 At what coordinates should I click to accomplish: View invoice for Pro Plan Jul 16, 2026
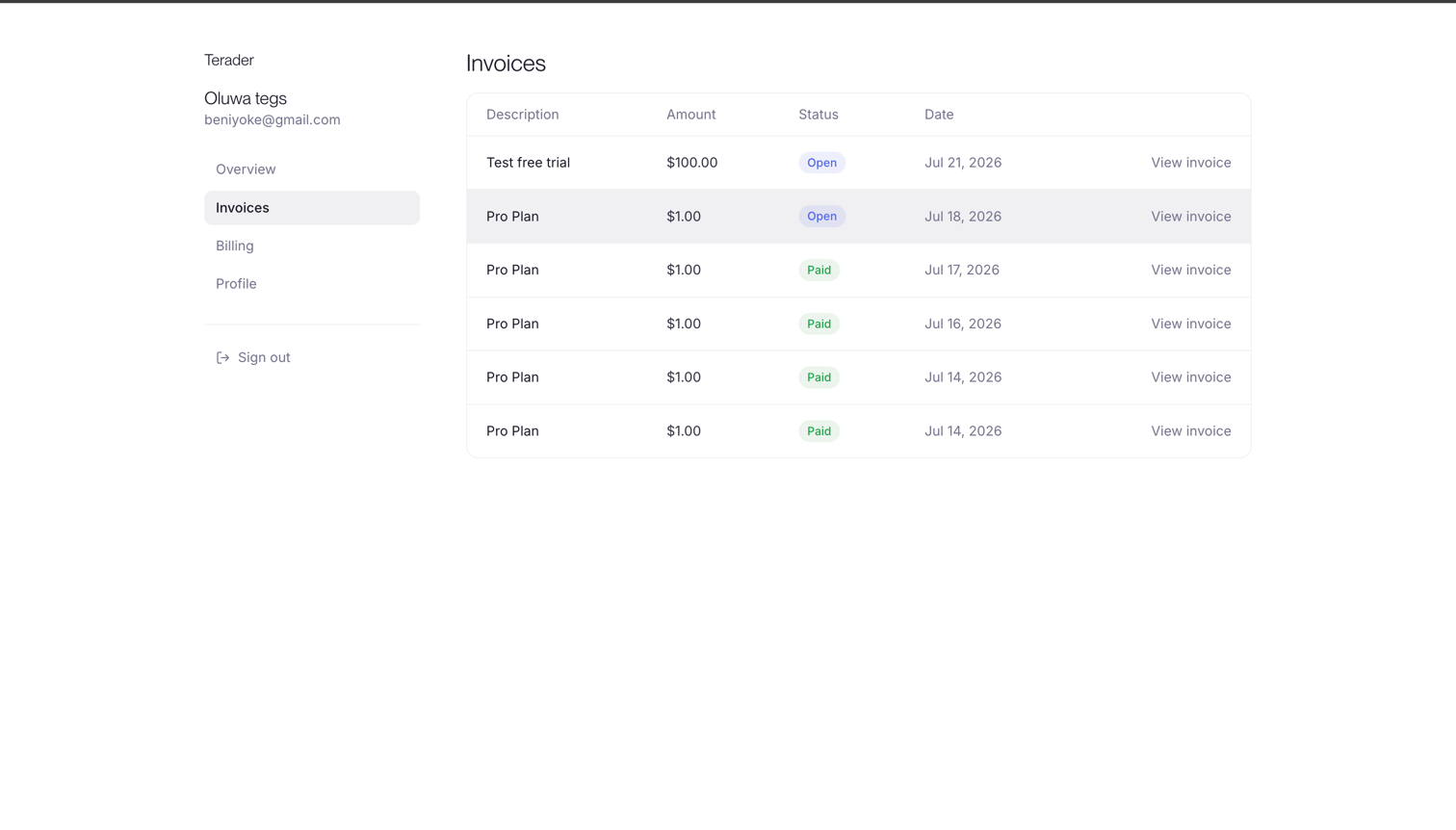click(x=1191, y=324)
